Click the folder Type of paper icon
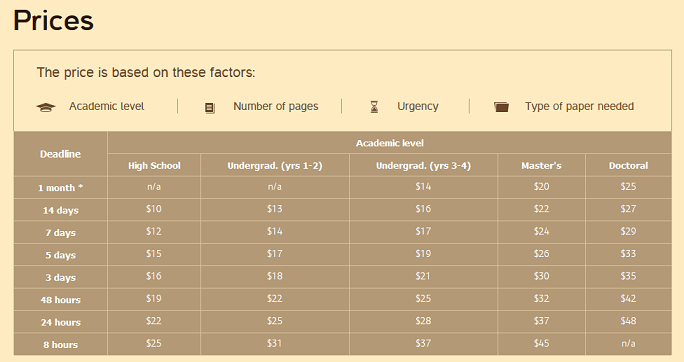 click(x=501, y=107)
